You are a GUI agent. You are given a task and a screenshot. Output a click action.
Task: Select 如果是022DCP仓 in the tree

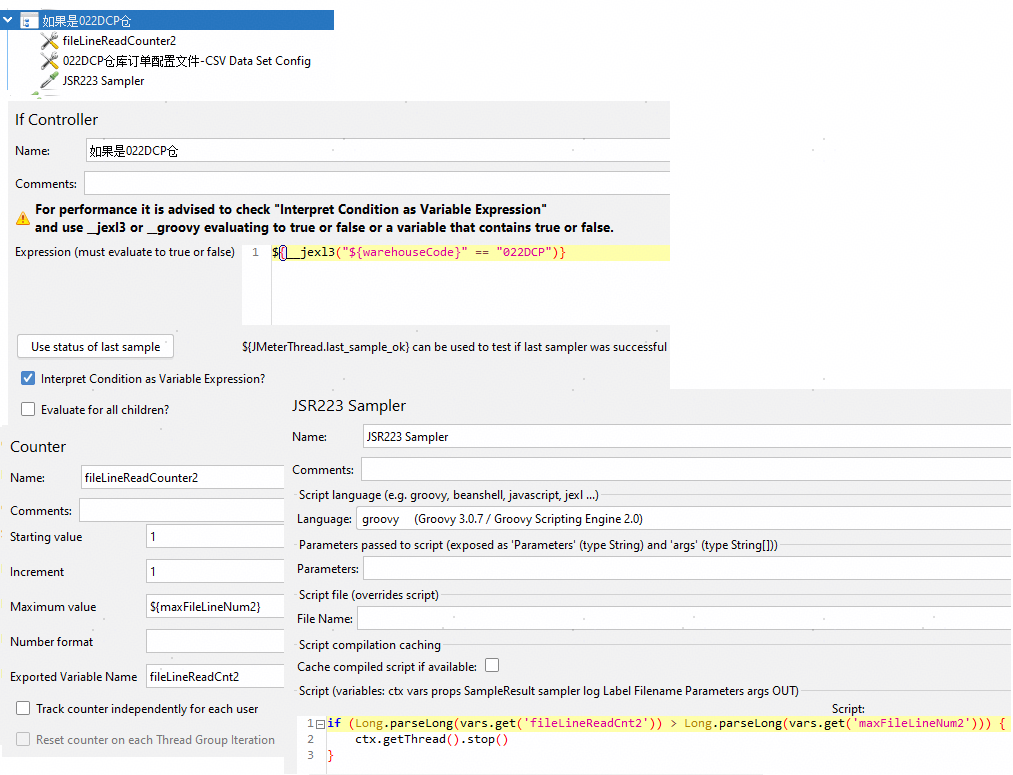coord(87,21)
